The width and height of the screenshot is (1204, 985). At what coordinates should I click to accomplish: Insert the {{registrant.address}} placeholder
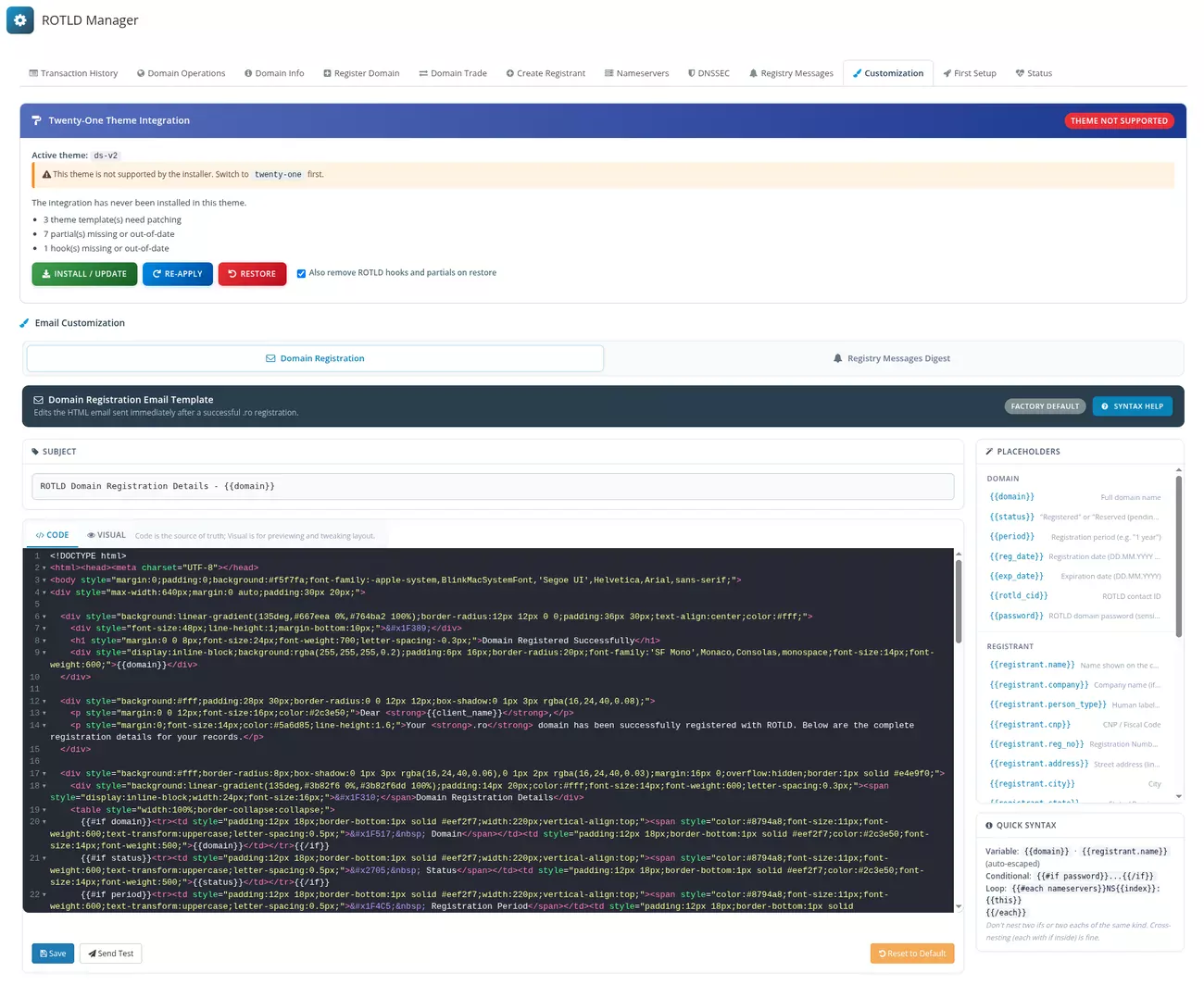[1039, 764]
